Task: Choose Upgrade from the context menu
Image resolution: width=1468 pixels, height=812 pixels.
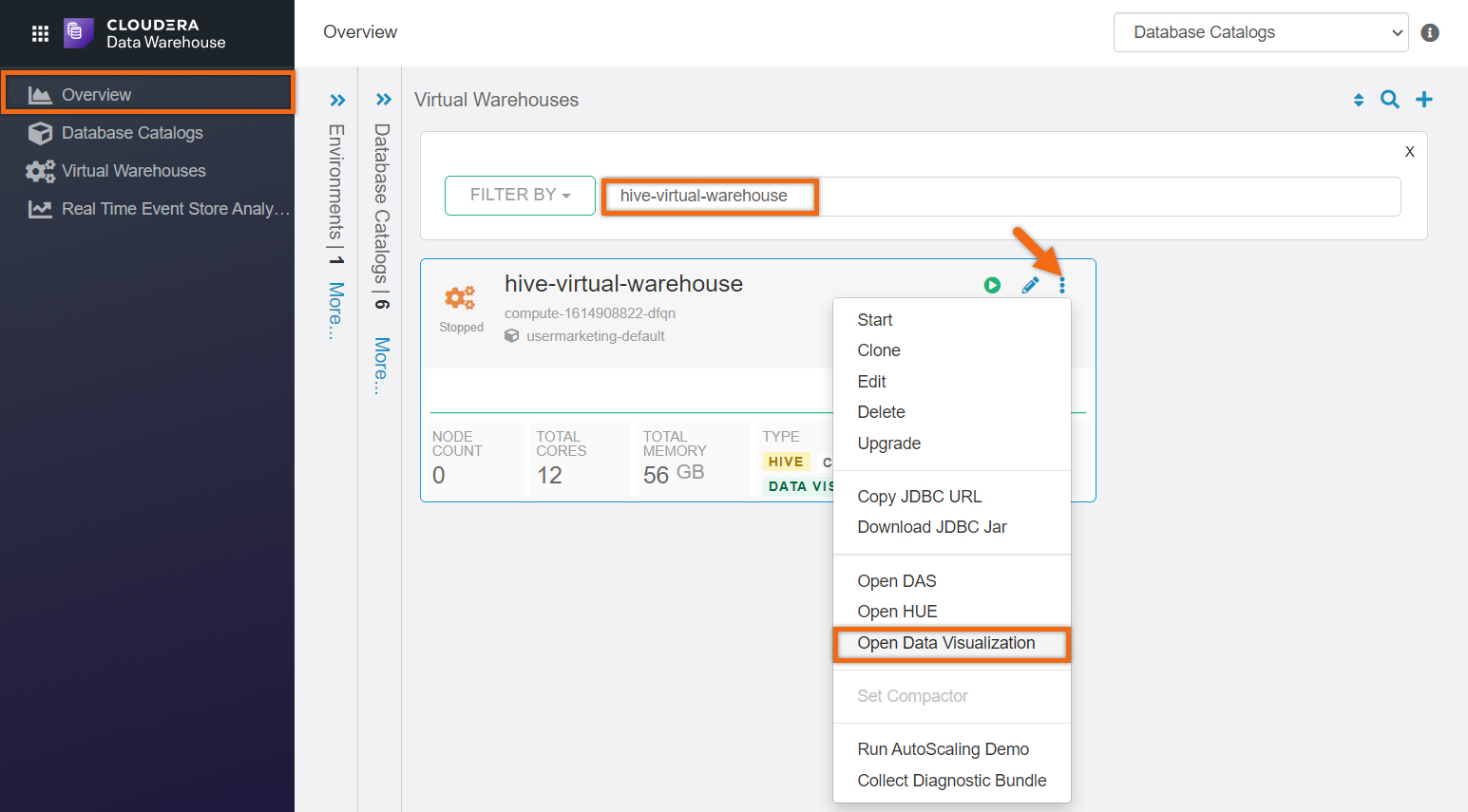Action: [952, 444]
